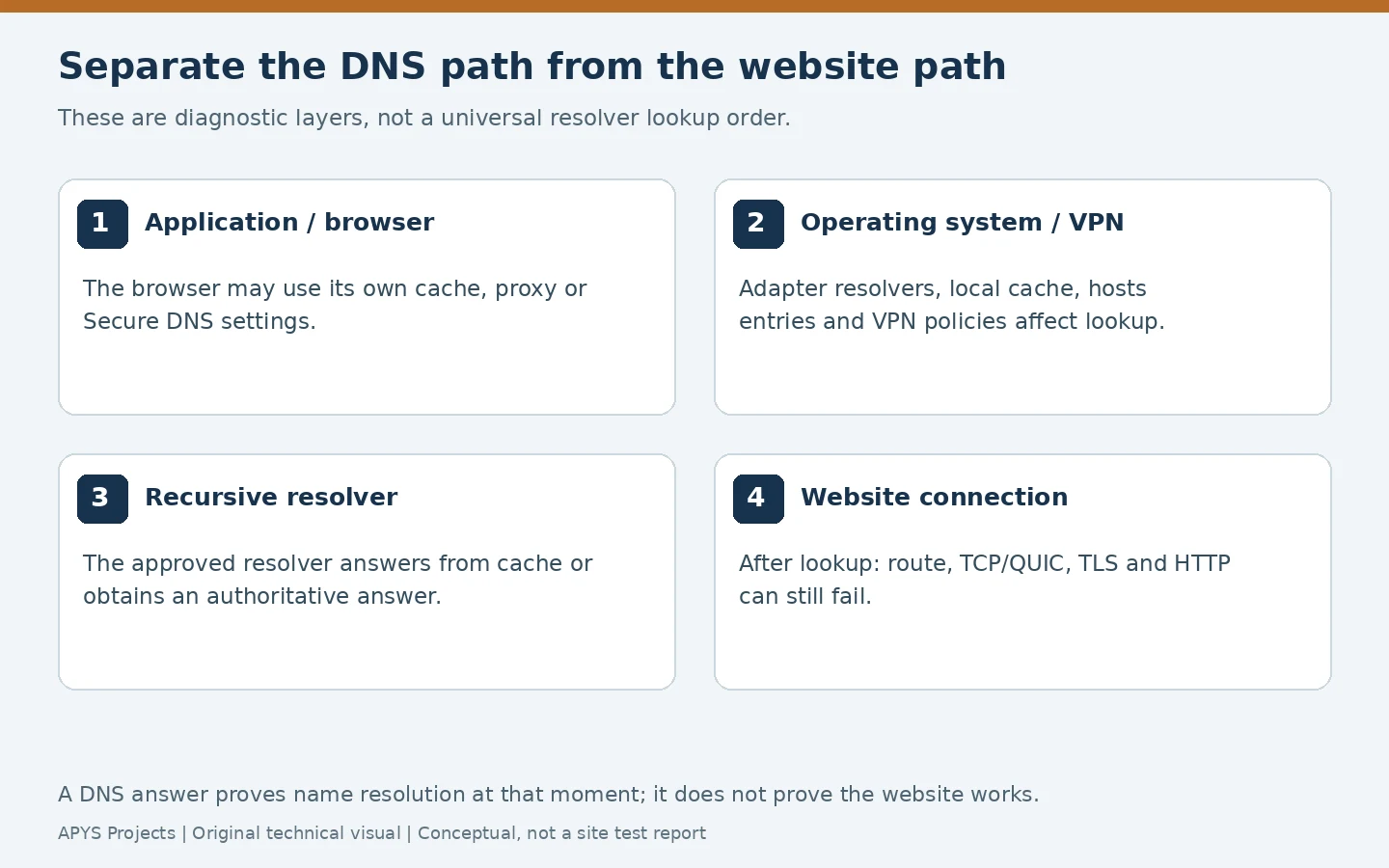Select the number 3 badge beside Recursive resolver
The width and height of the screenshot is (1389, 868).
tap(102, 499)
